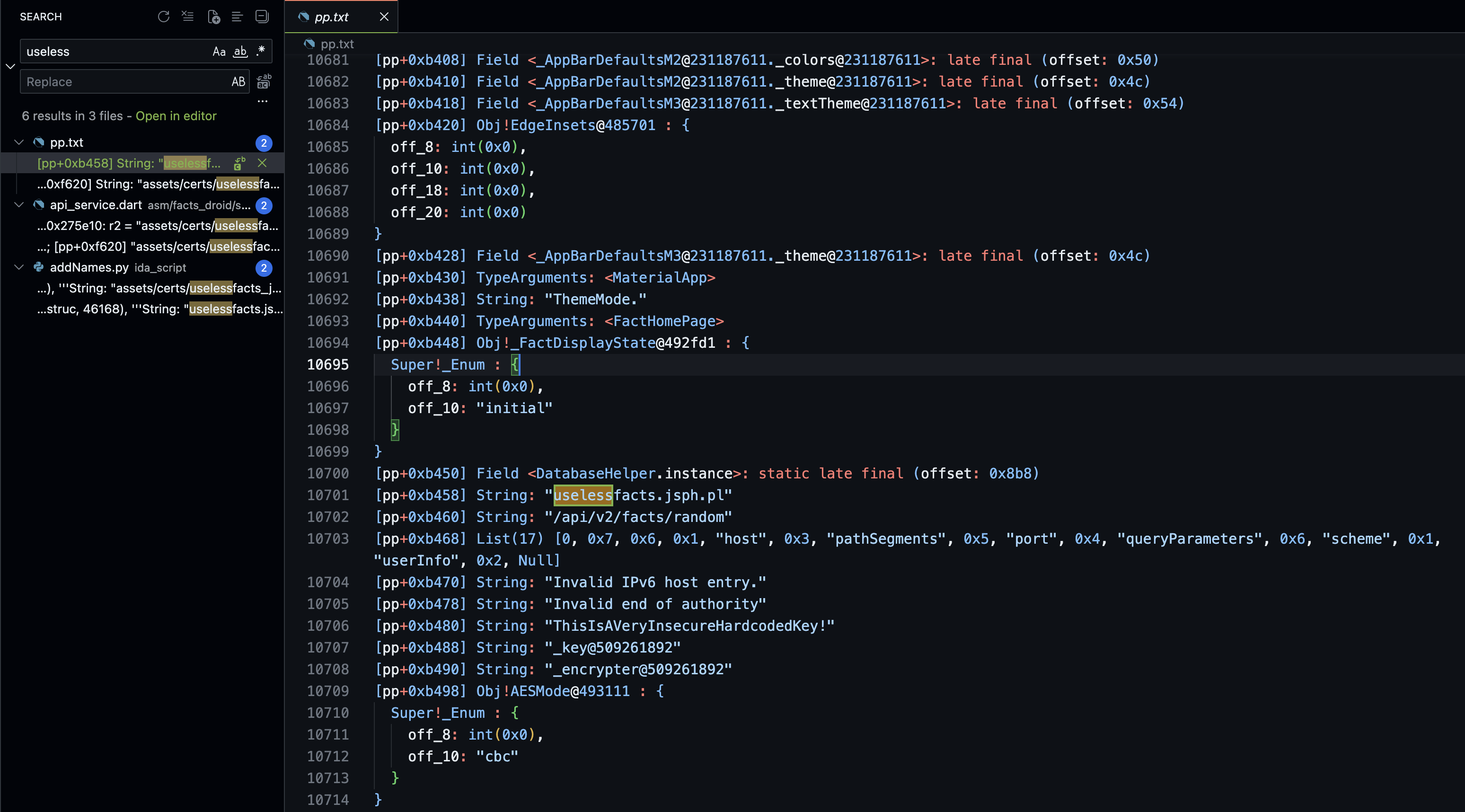Collapse all search results icon
1465x812 pixels.
262,17
